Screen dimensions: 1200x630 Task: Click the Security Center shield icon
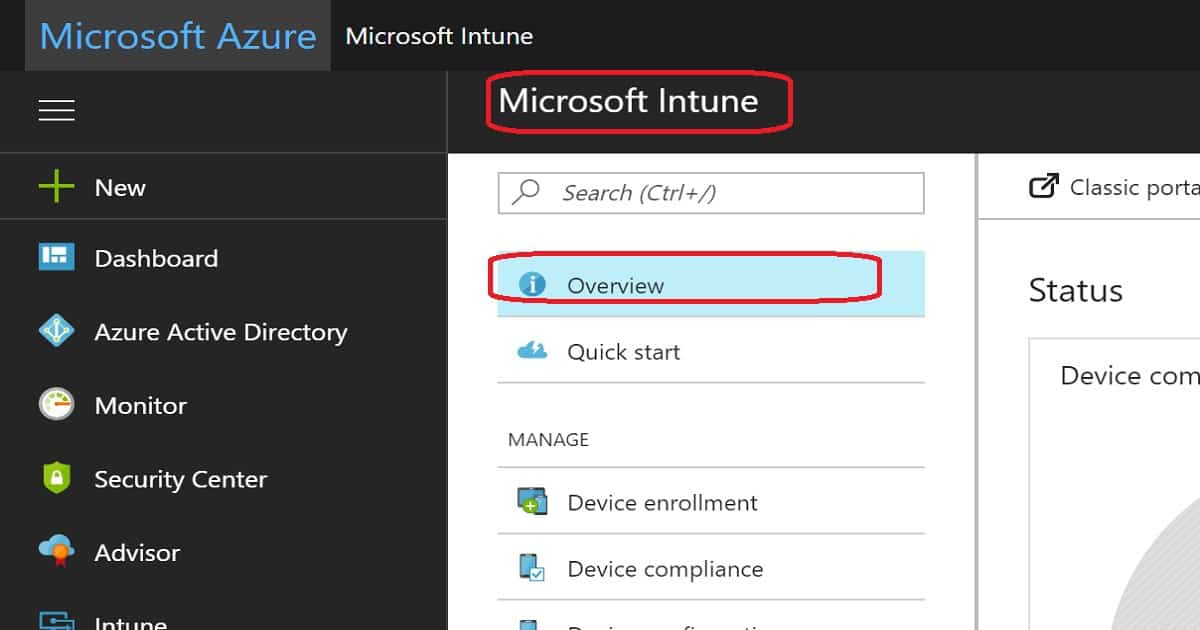pos(56,478)
